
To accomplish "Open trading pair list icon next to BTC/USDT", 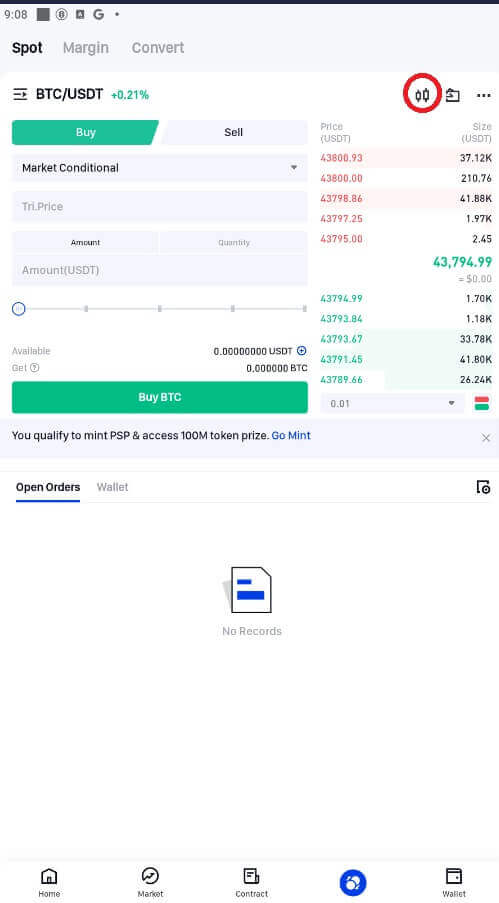I will click(20, 94).
